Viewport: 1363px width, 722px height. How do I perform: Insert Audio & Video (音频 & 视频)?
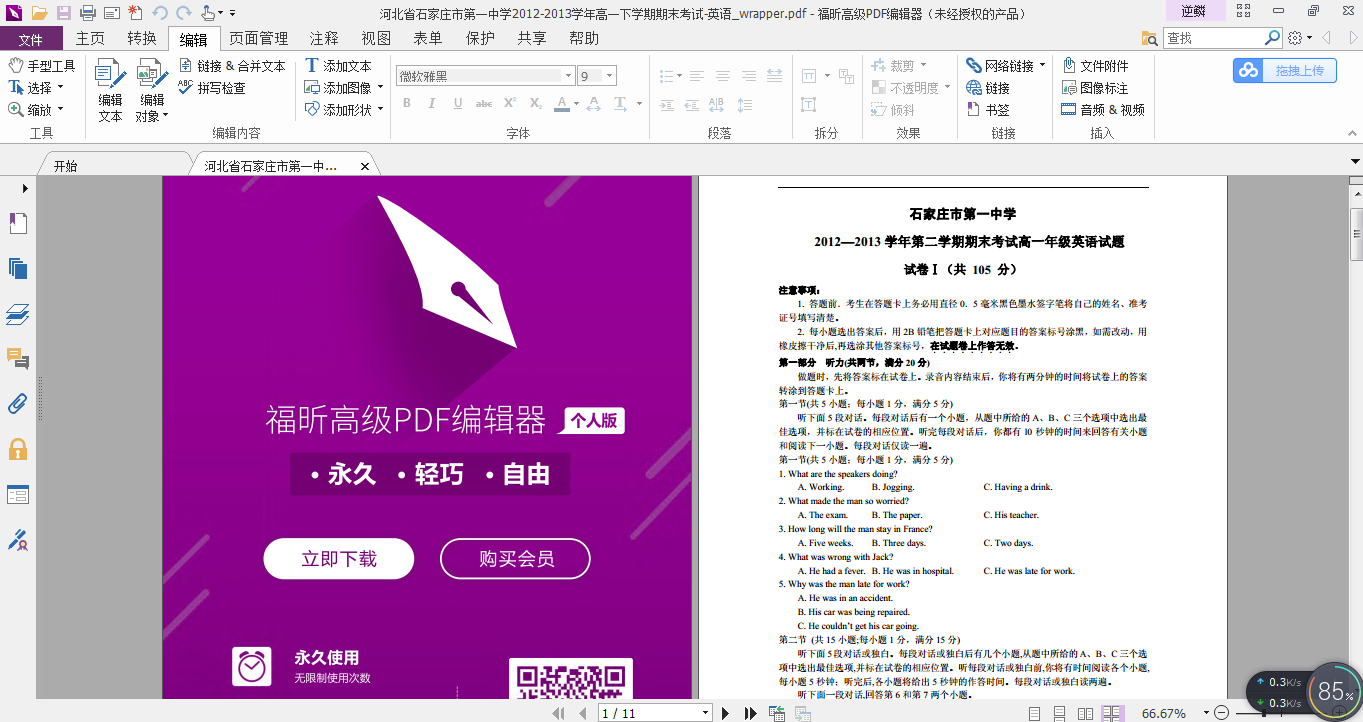[1103, 110]
